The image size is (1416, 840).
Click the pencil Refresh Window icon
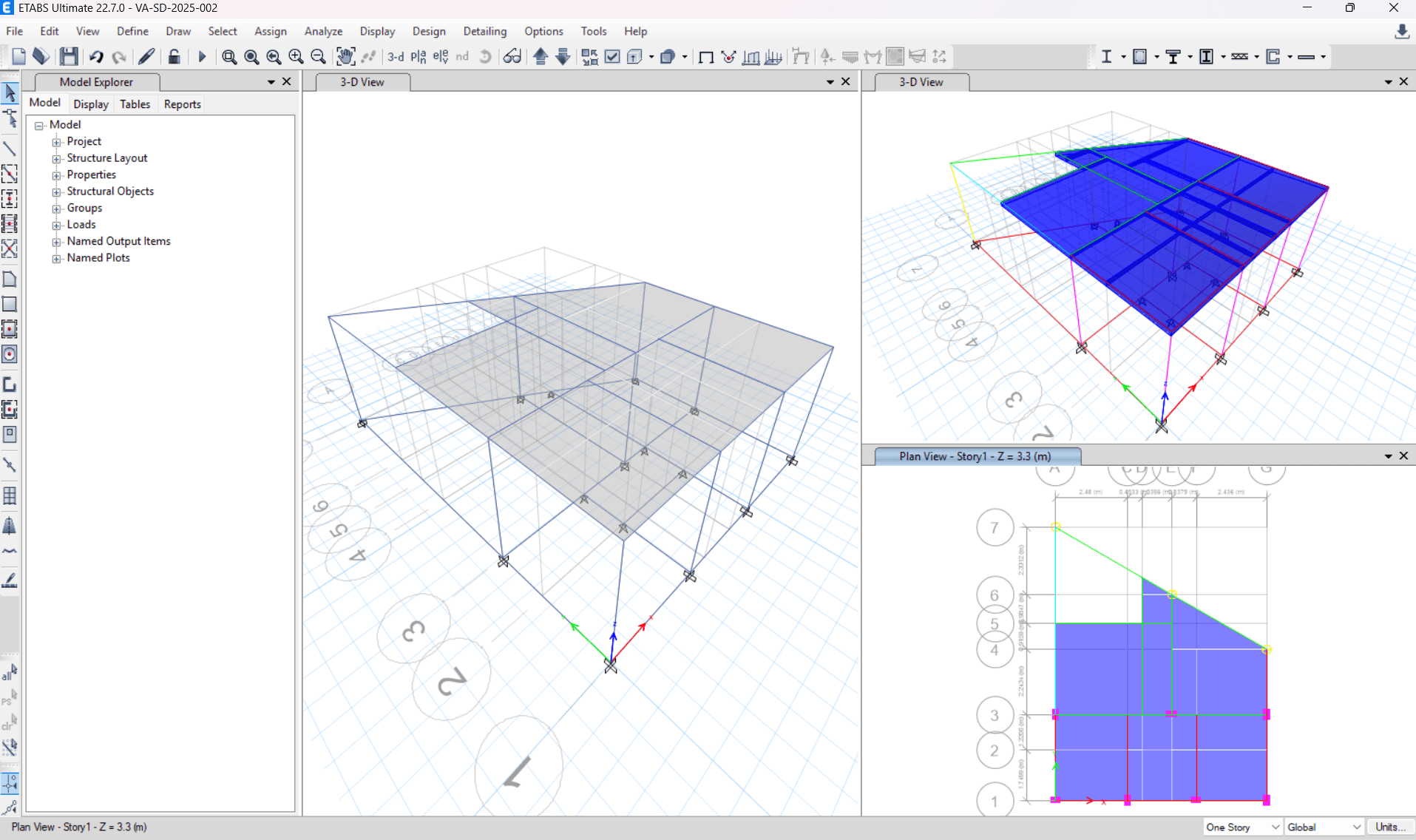[x=146, y=56]
